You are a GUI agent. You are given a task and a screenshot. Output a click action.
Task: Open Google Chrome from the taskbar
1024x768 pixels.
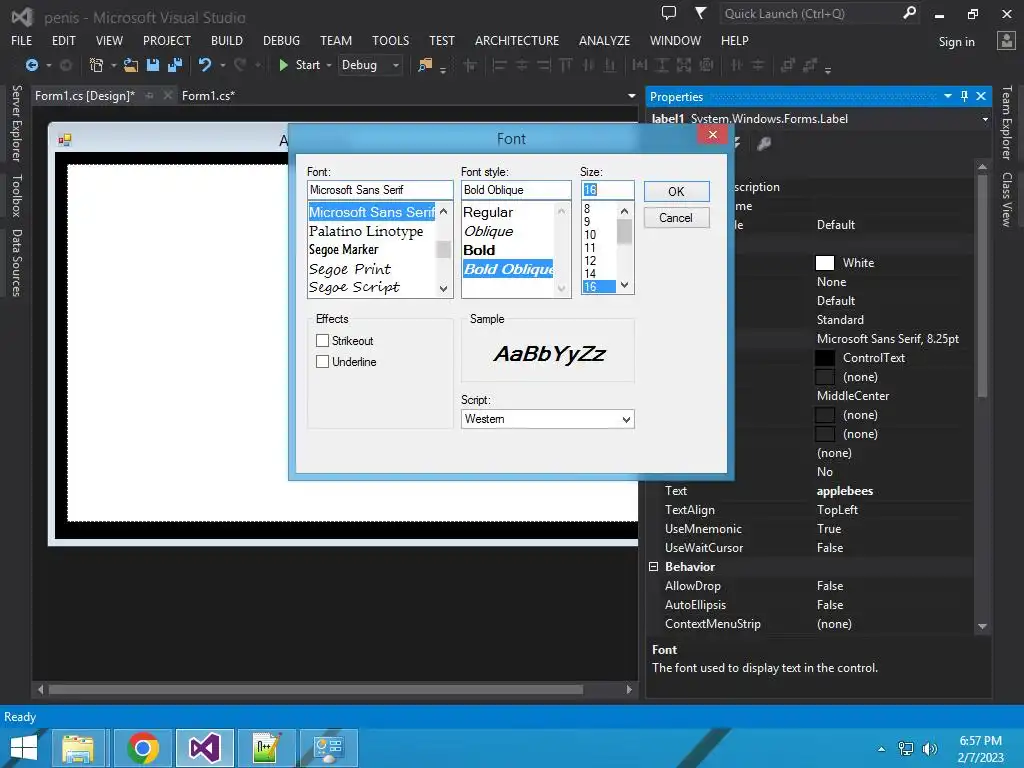pos(143,748)
